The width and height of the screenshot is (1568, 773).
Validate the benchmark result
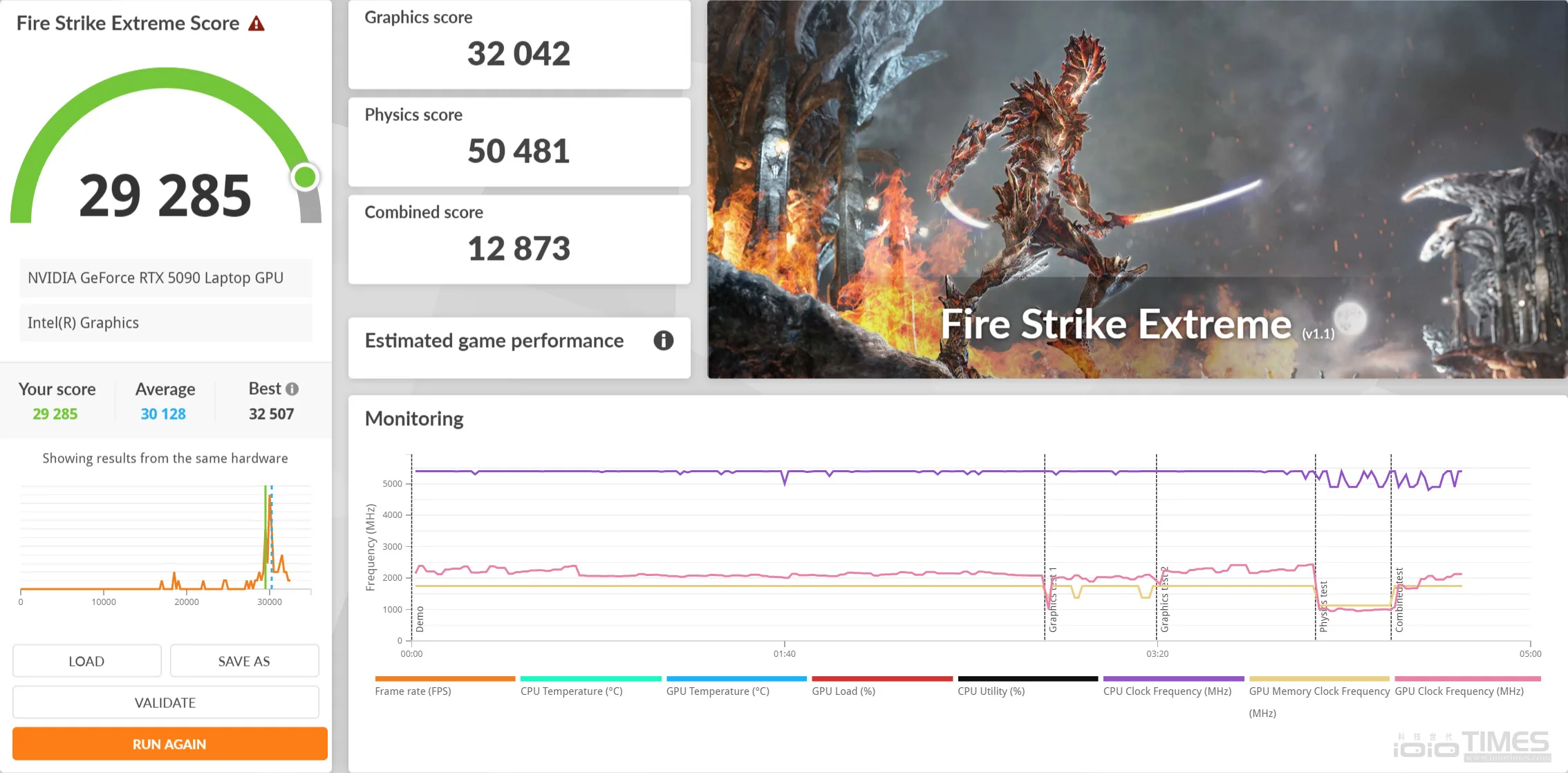tap(165, 702)
